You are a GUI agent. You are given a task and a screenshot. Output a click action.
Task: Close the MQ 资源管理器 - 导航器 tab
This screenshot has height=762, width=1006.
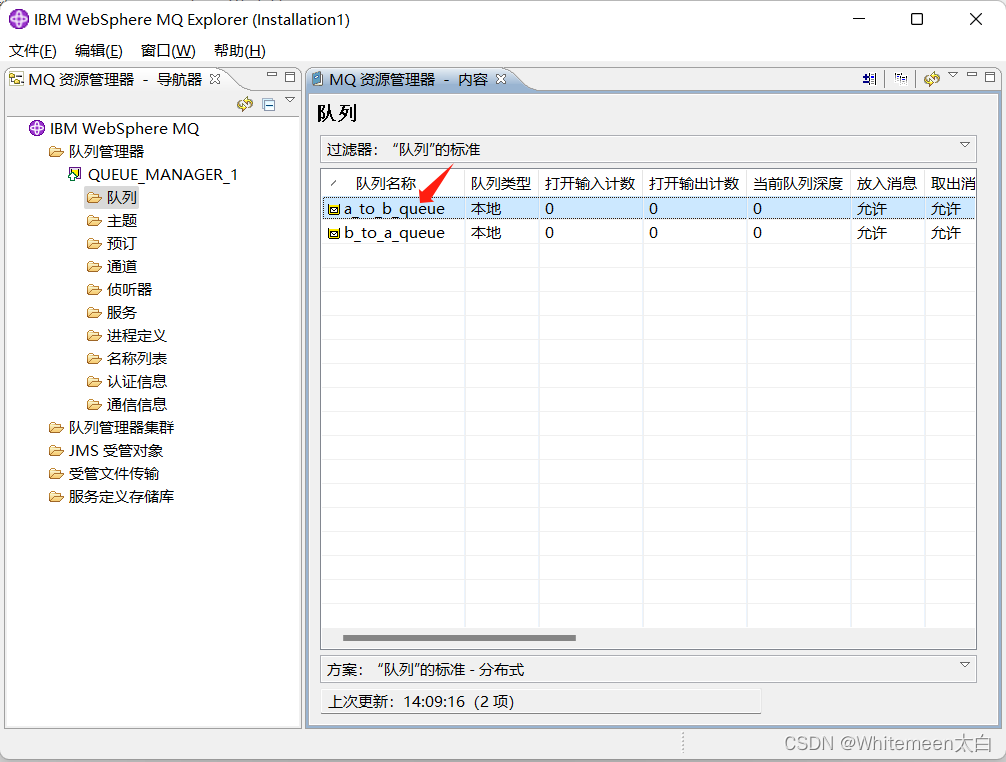tap(216, 79)
